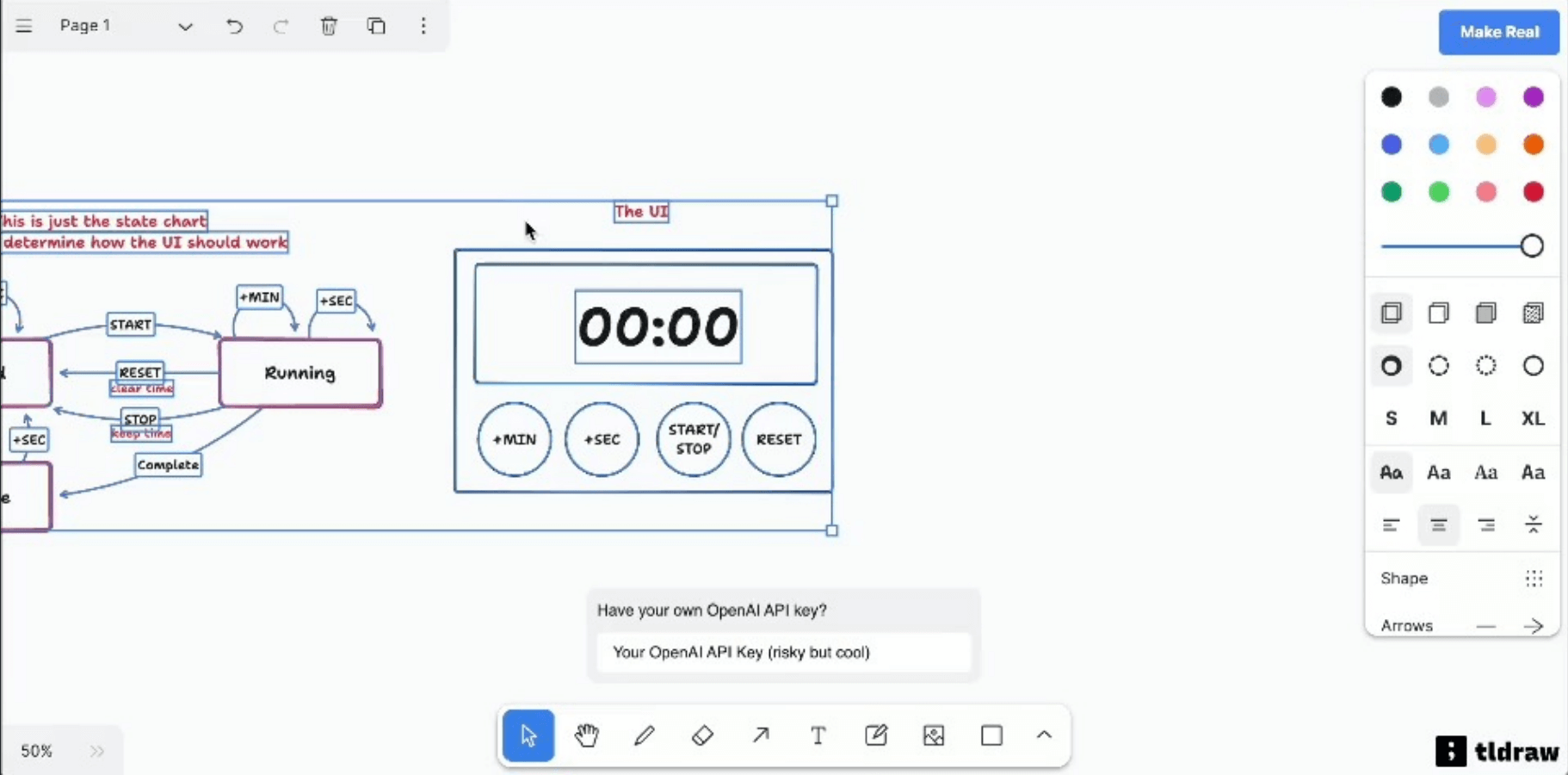The height and width of the screenshot is (775, 1568).
Task: Select the draw dash style
Action: pyautogui.click(x=1392, y=366)
